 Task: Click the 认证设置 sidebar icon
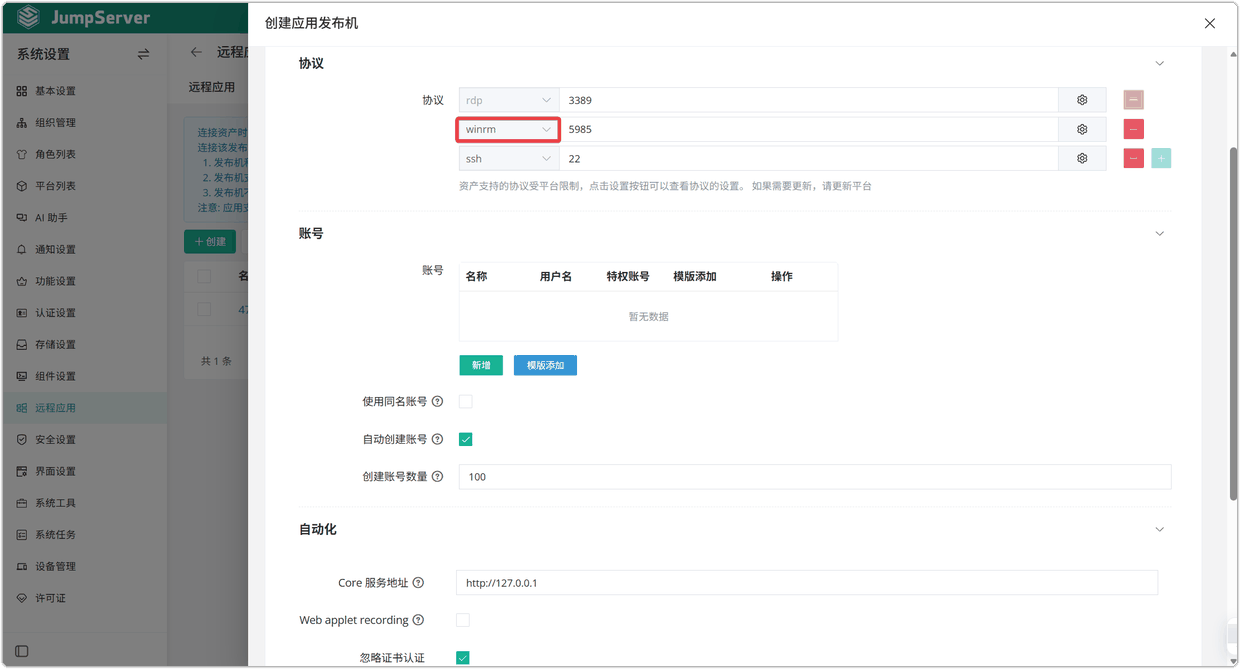22,313
